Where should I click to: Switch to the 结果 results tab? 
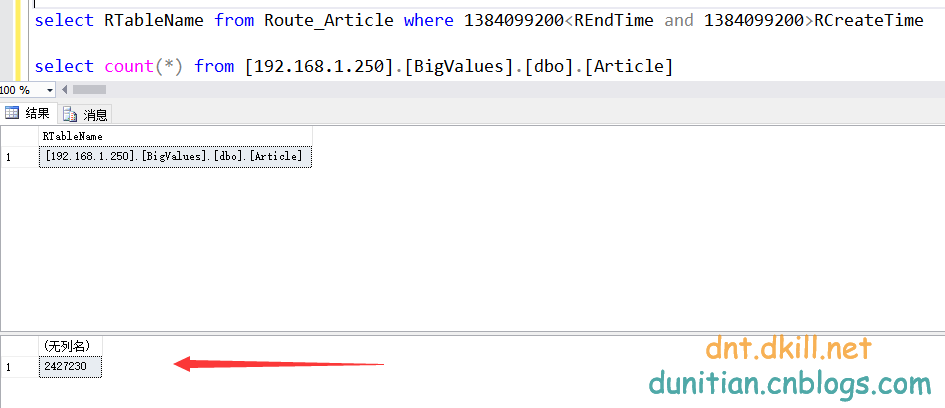tap(28, 113)
